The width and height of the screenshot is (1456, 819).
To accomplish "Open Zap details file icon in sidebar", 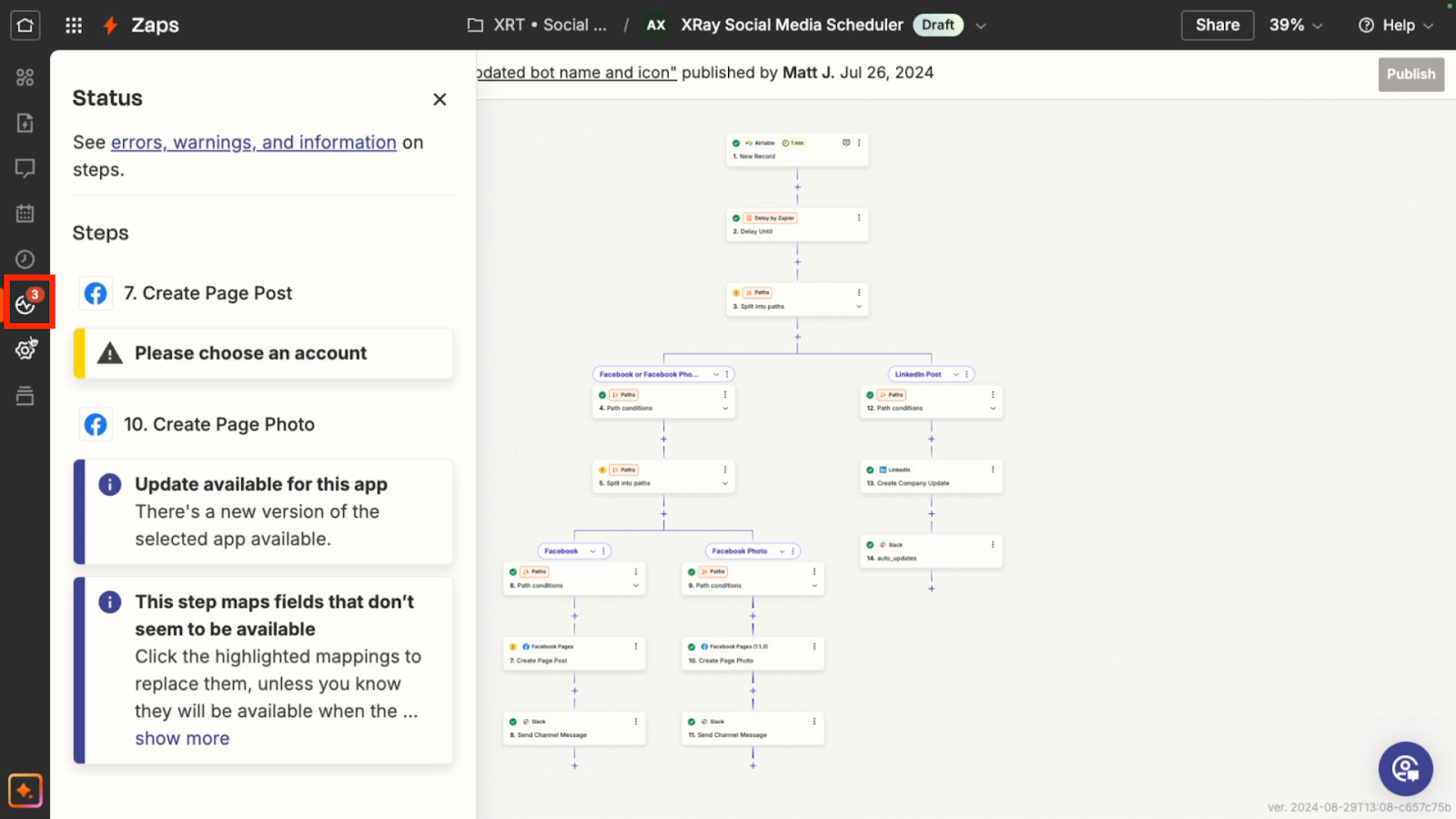I will pos(25,123).
